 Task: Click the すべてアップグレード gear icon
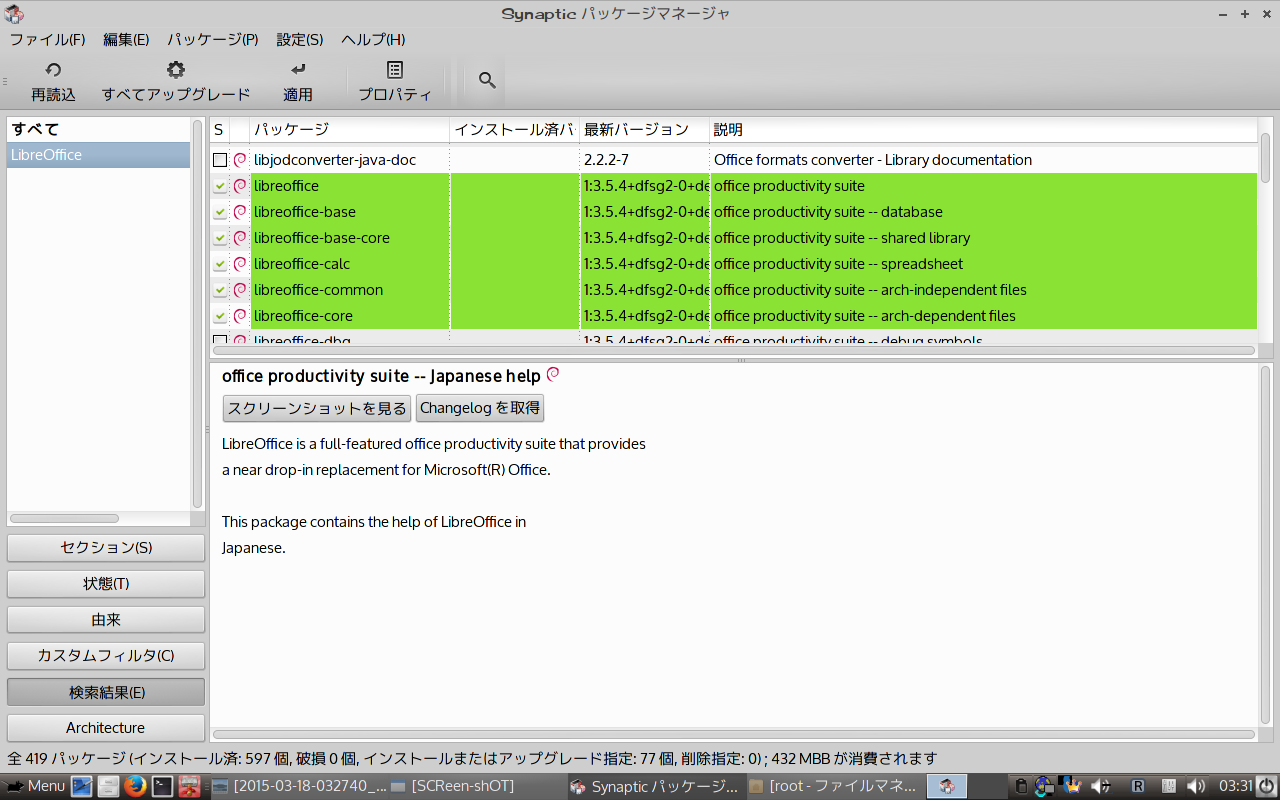pos(176,70)
